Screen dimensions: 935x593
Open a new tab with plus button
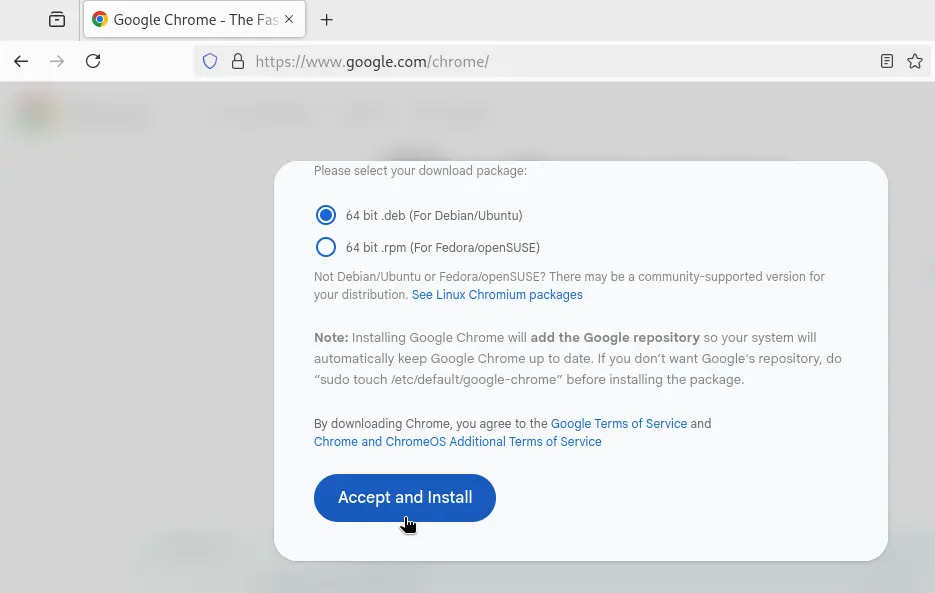tap(326, 20)
